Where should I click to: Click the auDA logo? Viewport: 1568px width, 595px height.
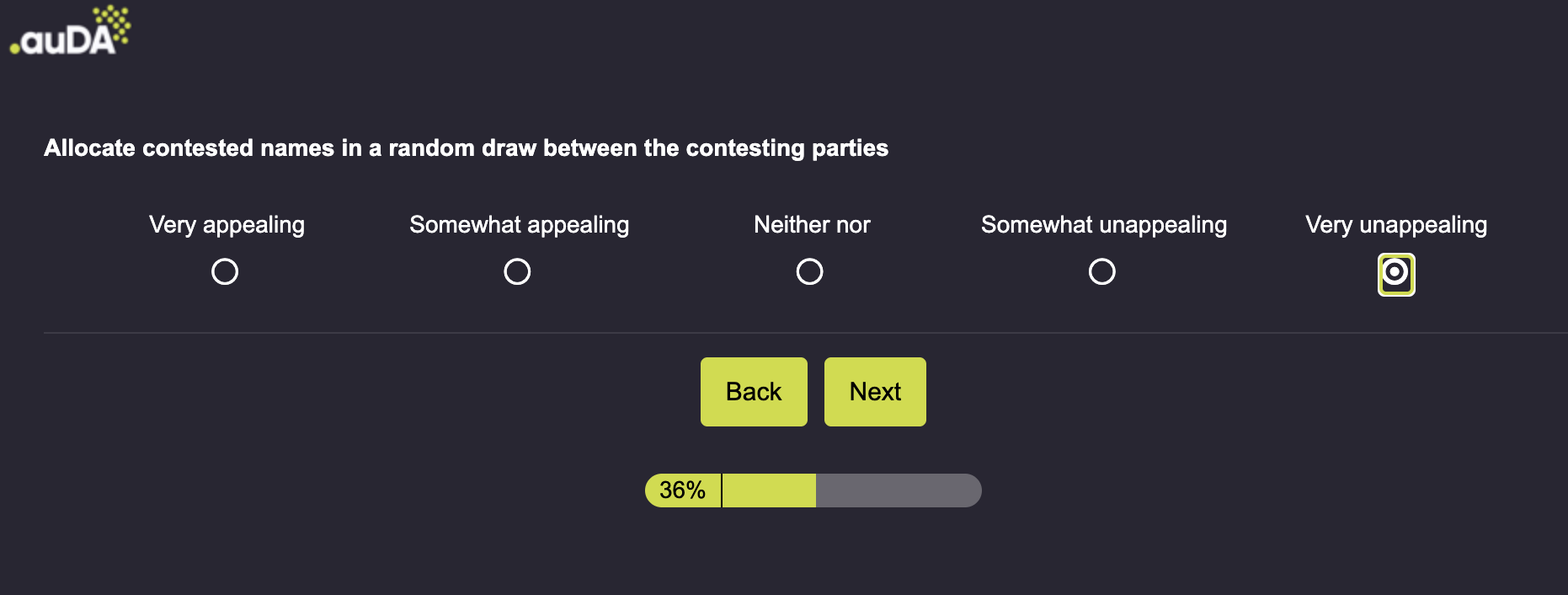pyautogui.click(x=69, y=34)
